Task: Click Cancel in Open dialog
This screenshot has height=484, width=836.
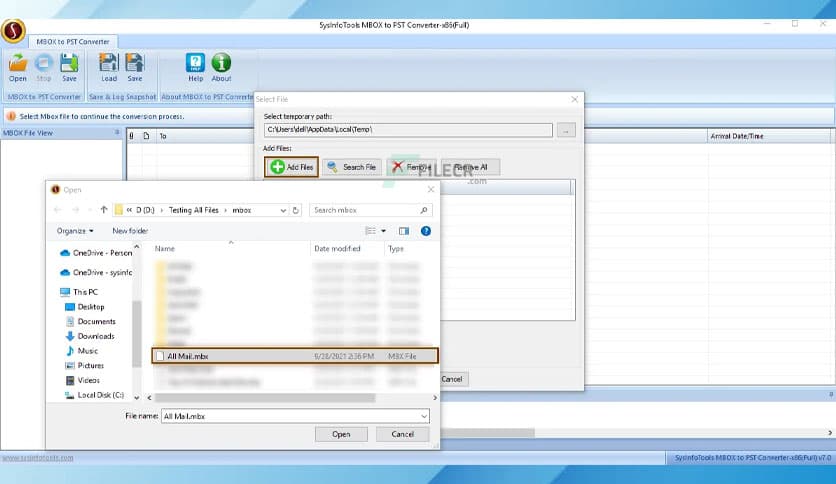Action: click(403, 434)
